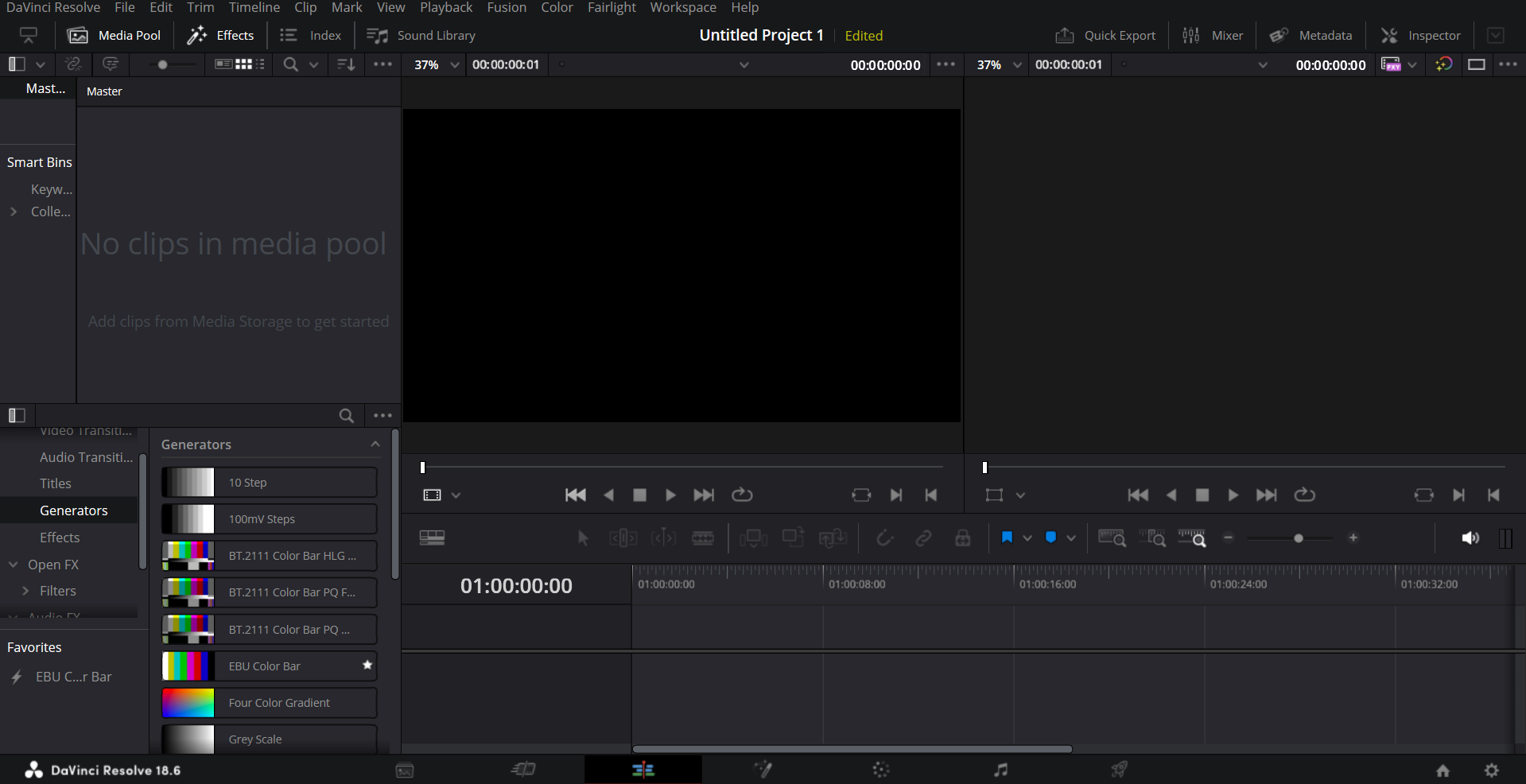Toggle loop in the timeline viewer
This screenshot has width=1526, height=784.
(x=1304, y=495)
